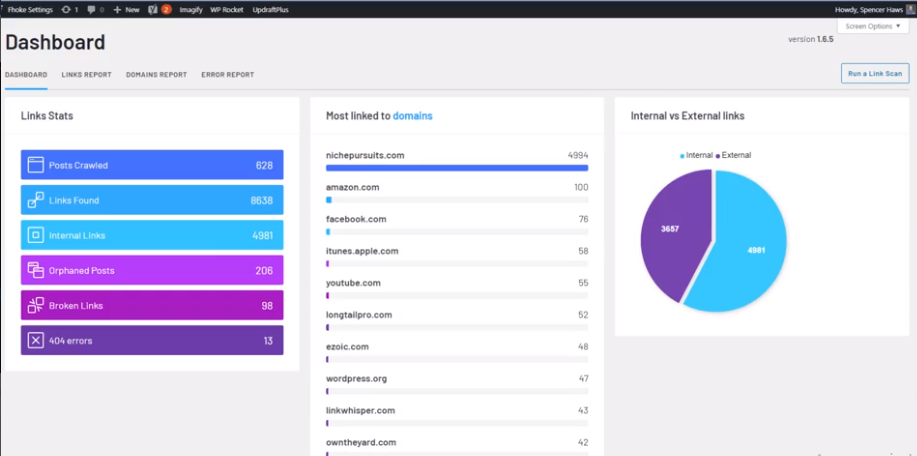The height and width of the screenshot is (456, 917).
Task: Open the Domains Report tab
Action: (156, 75)
